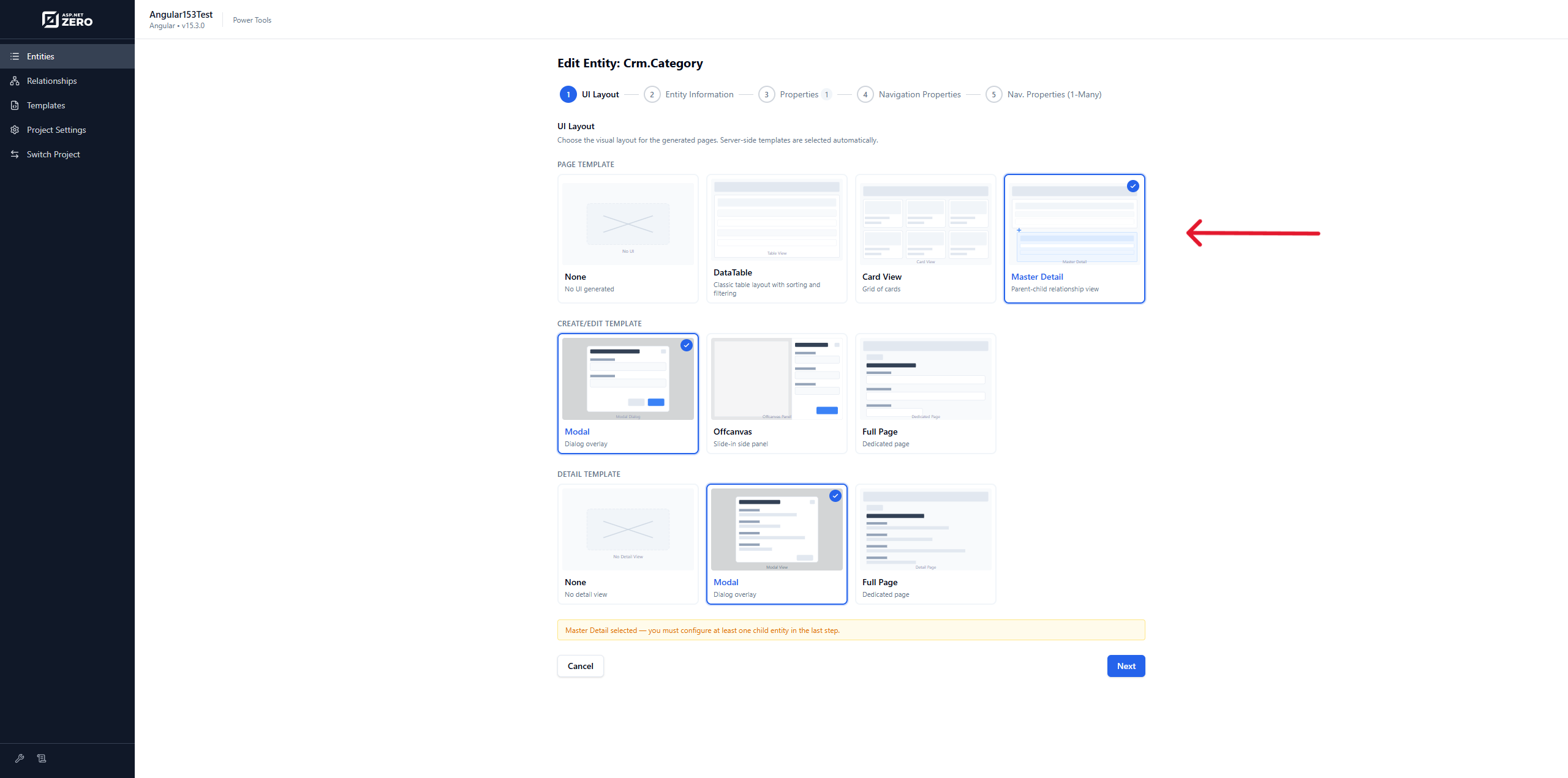Click the Relationships hierarchy icon
The image size is (1568, 778).
coord(15,81)
